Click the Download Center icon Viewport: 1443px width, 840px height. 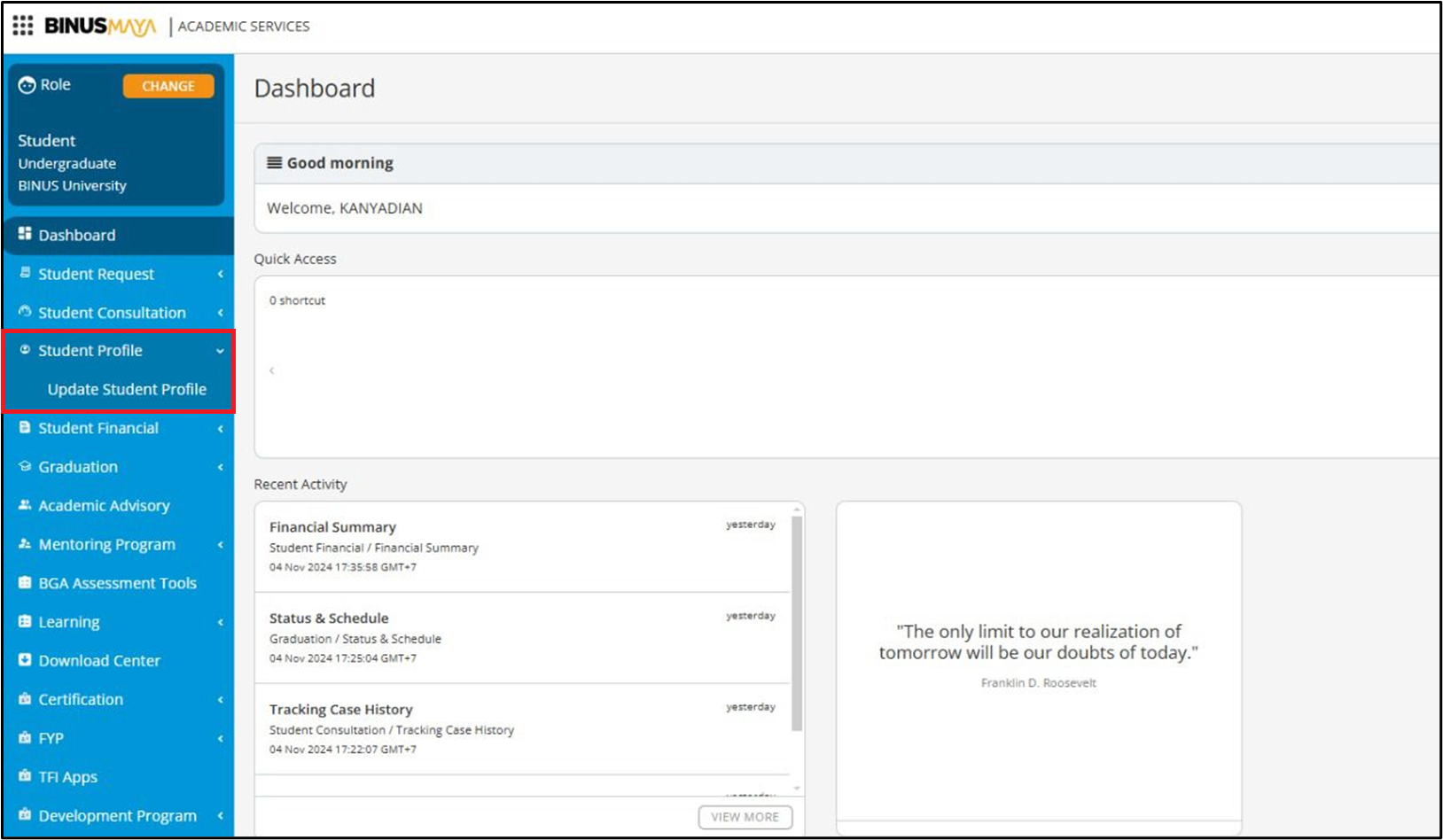(25, 660)
